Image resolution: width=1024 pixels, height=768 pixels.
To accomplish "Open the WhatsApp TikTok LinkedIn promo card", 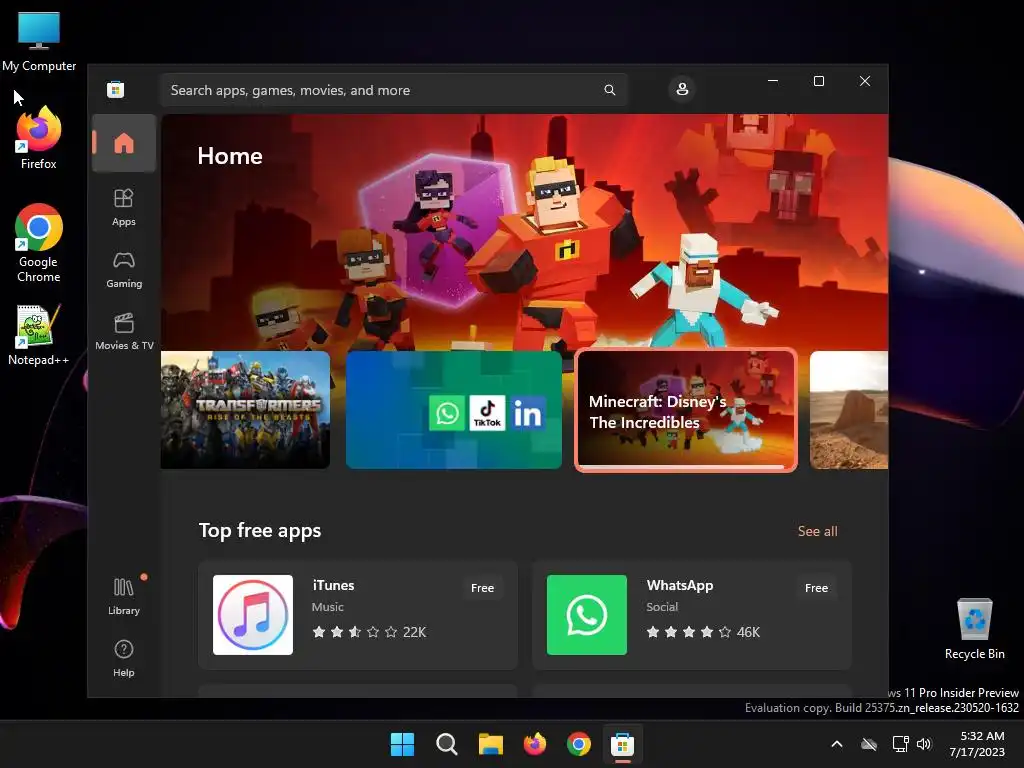I will 453,409.
